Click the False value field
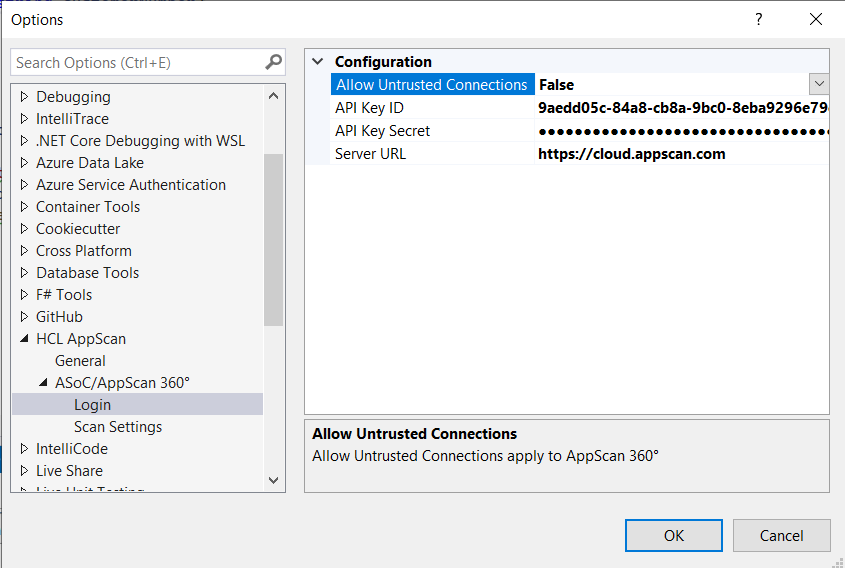845x568 pixels. tap(671, 84)
